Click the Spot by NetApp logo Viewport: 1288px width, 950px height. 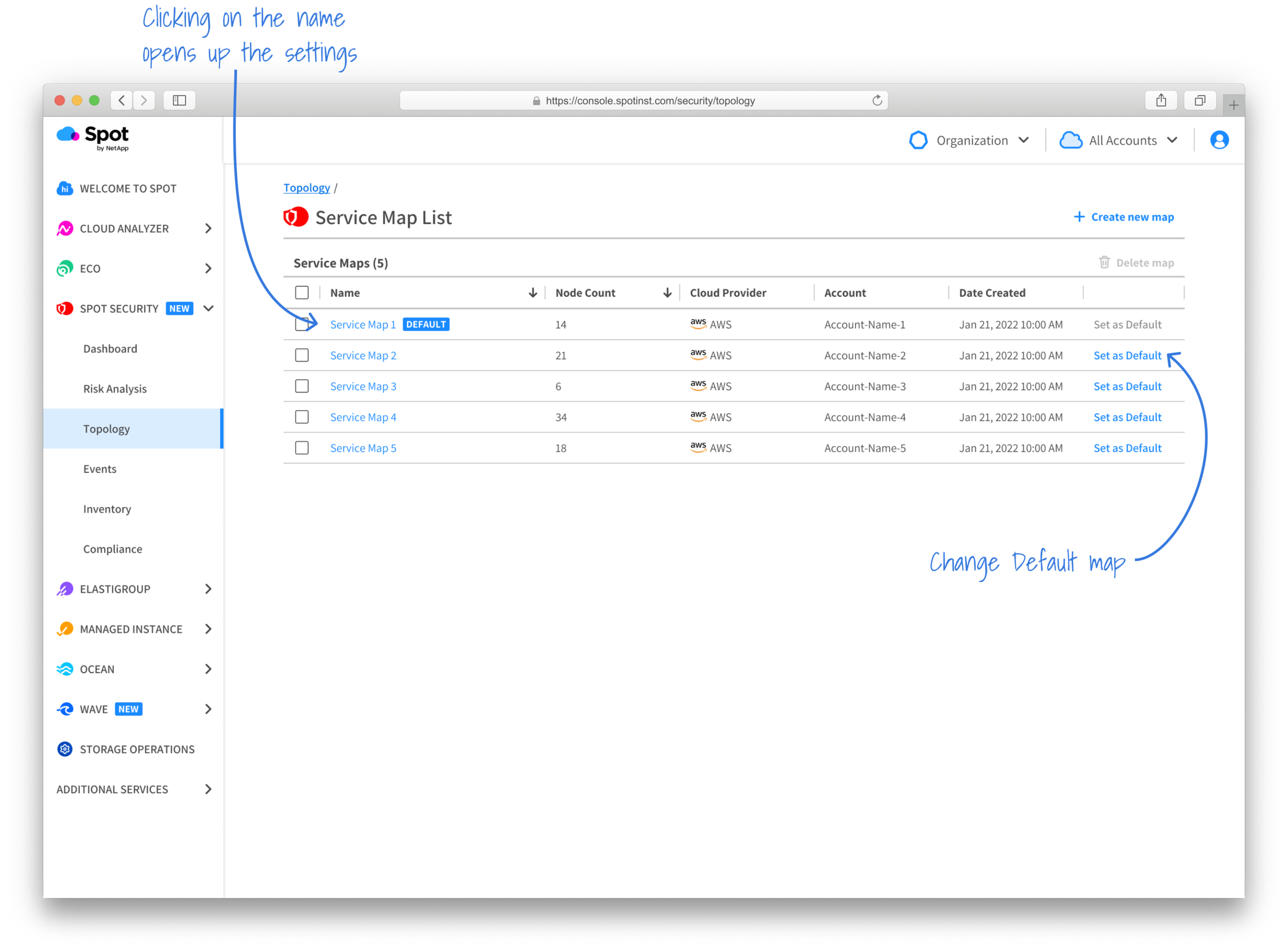tap(93, 138)
